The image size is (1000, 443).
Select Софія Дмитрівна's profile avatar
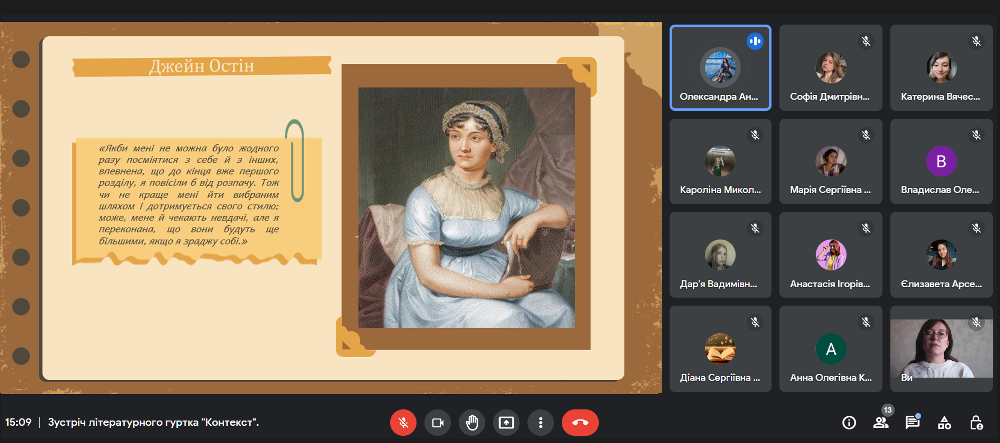coord(831,68)
